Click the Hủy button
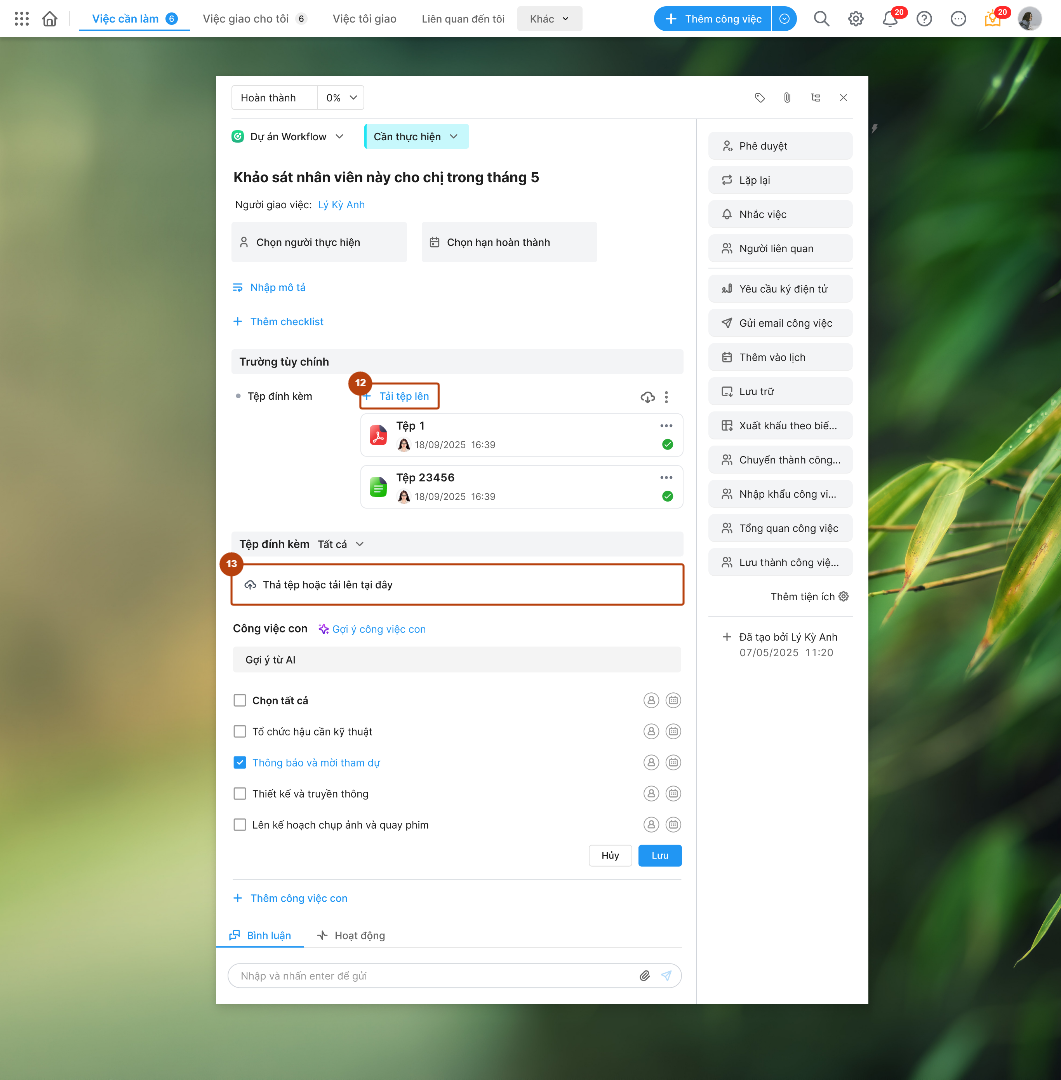 tap(610, 855)
